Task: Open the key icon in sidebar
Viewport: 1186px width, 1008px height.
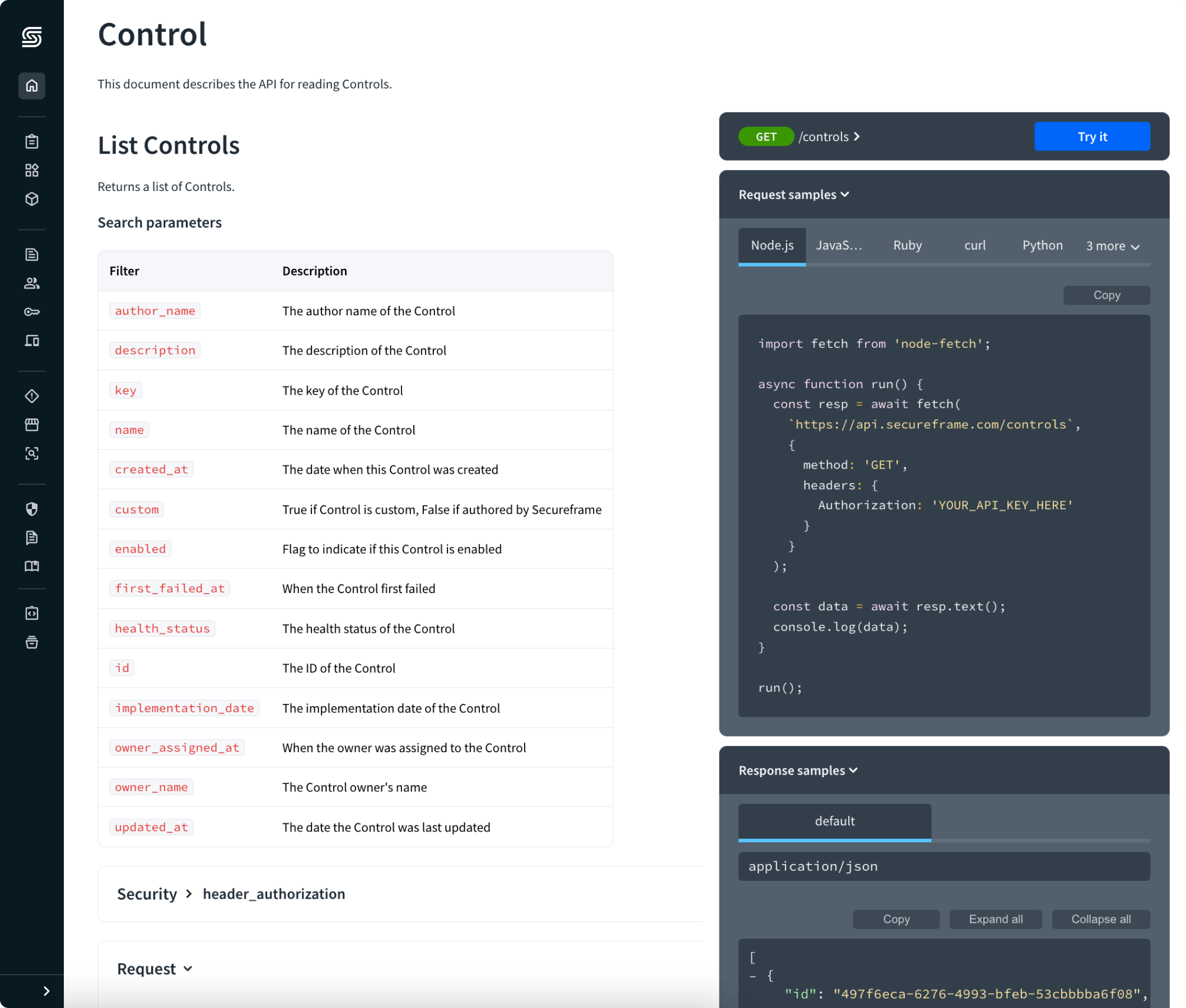Action: [x=32, y=312]
